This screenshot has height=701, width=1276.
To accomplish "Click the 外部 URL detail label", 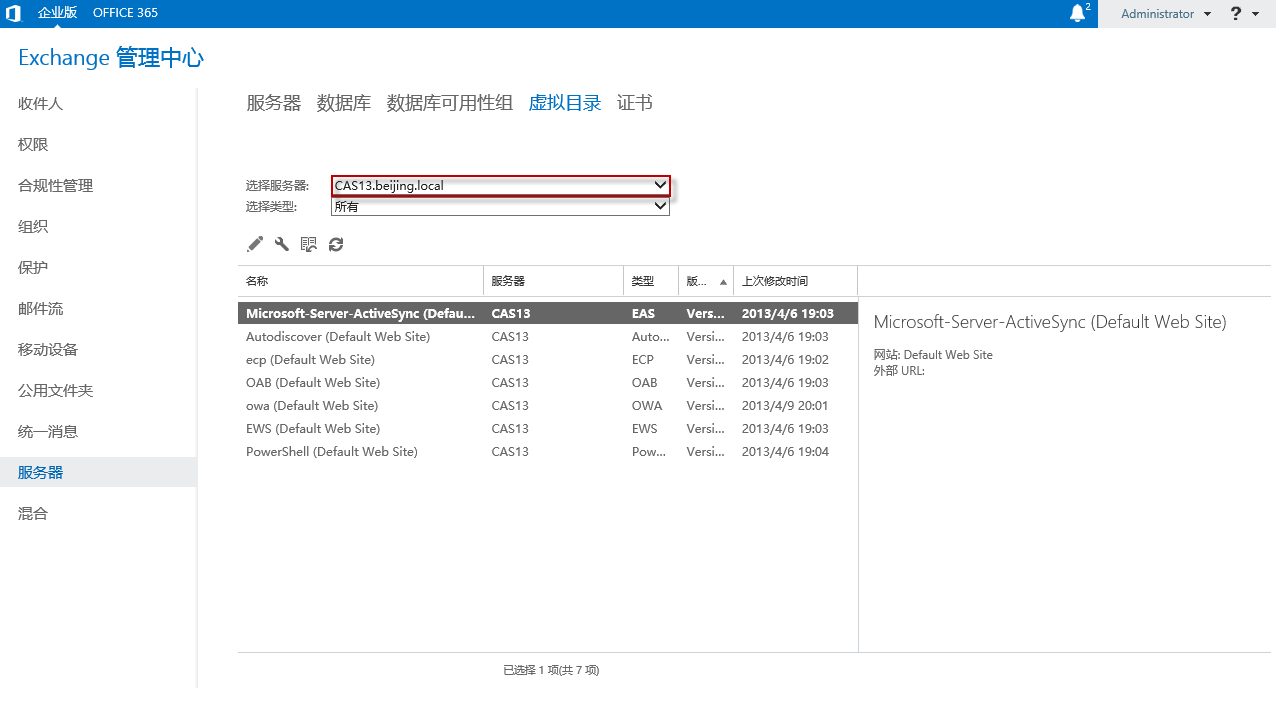I will pyautogui.click(x=899, y=371).
